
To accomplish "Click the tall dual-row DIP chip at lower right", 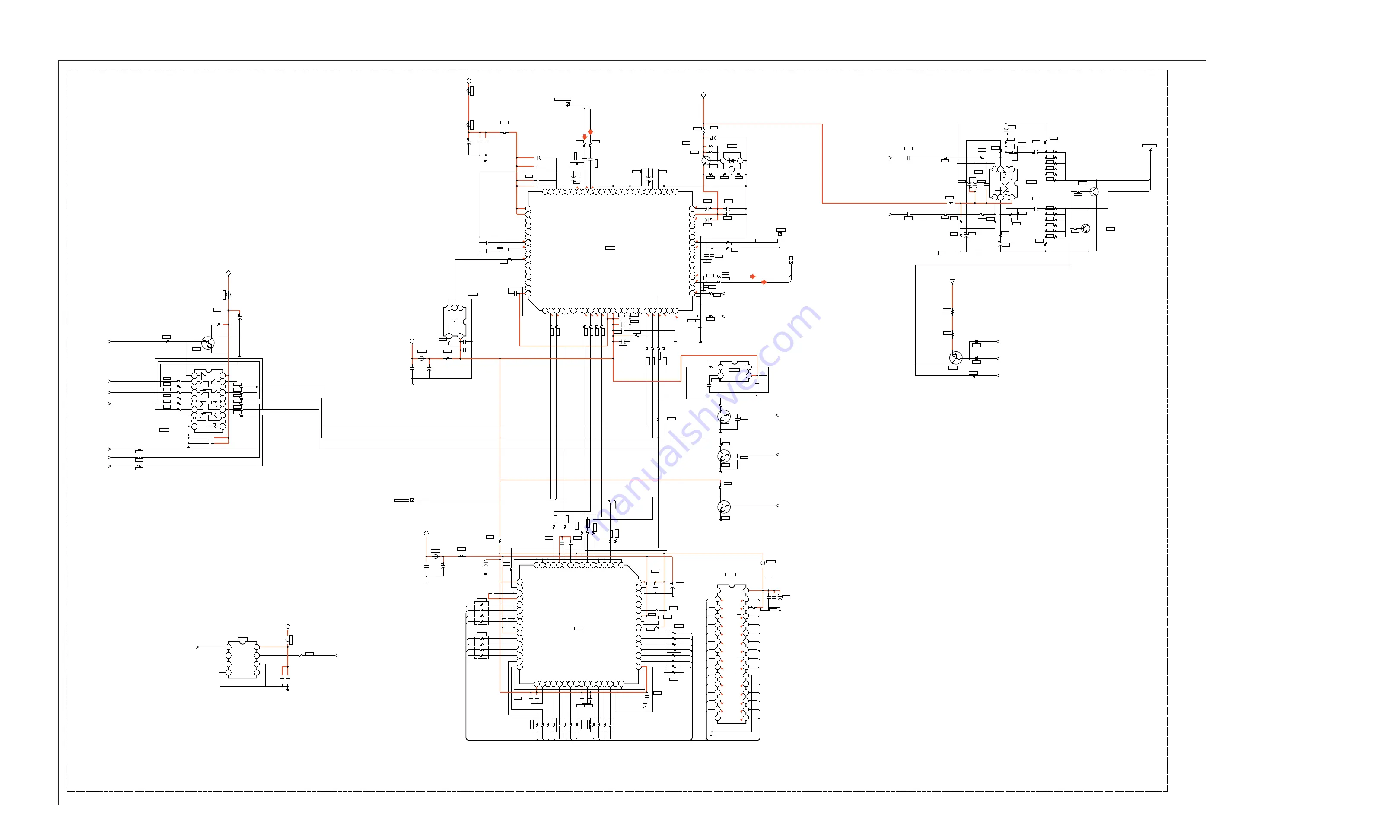I will [x=732, y=654].
